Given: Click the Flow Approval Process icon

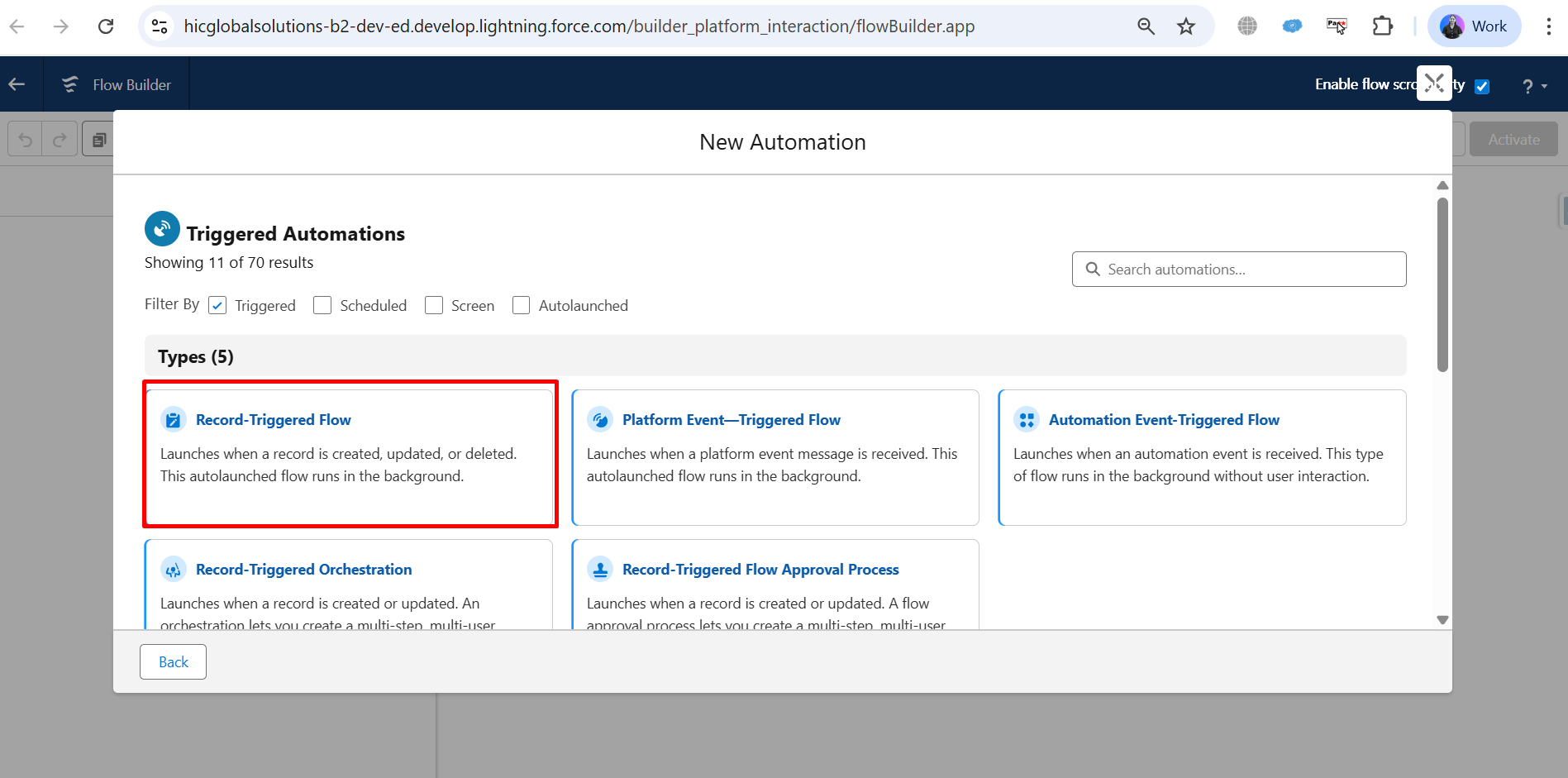Looking at the screenshot, I should pyautogui.click(x=600, y=570).
